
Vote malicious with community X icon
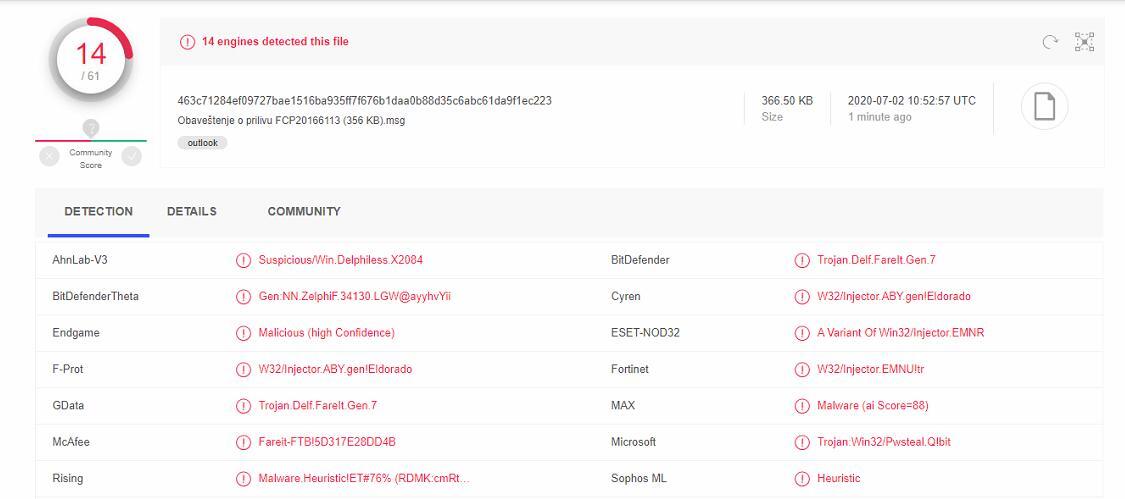click(49, 156)
